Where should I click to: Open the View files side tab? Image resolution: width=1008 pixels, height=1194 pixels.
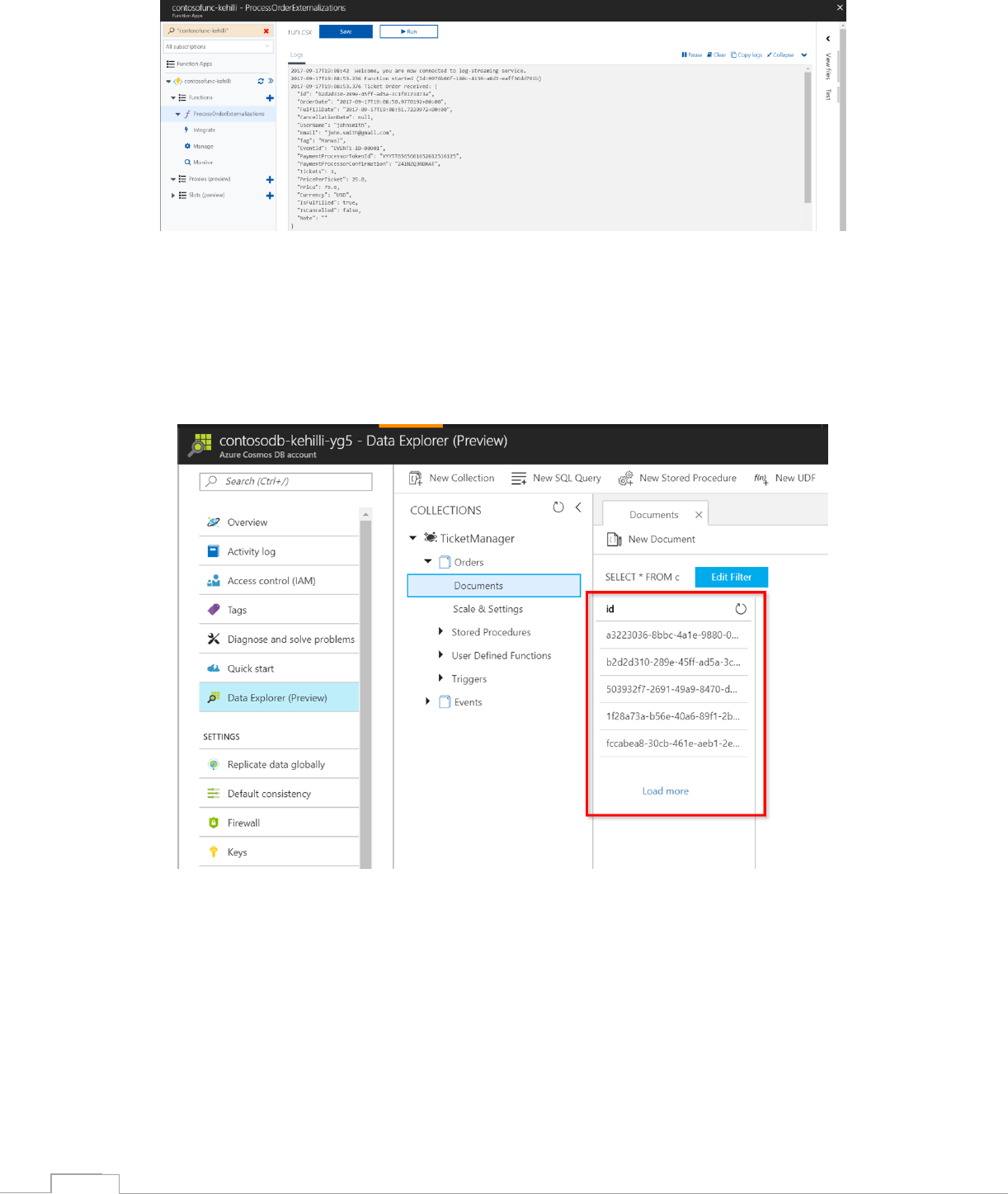click(x=828, y=67)
